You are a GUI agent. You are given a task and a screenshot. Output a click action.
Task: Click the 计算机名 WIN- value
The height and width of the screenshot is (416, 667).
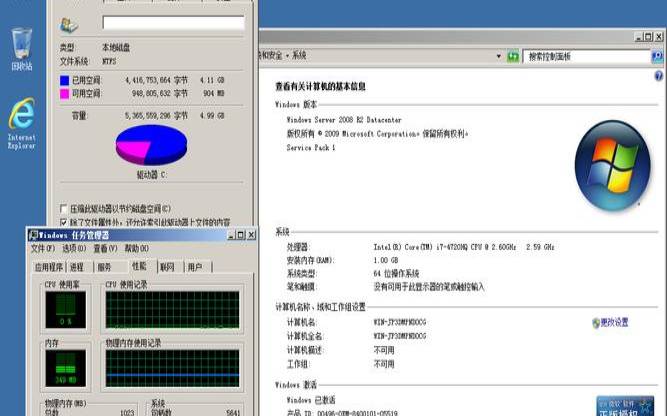pos(400,322)
